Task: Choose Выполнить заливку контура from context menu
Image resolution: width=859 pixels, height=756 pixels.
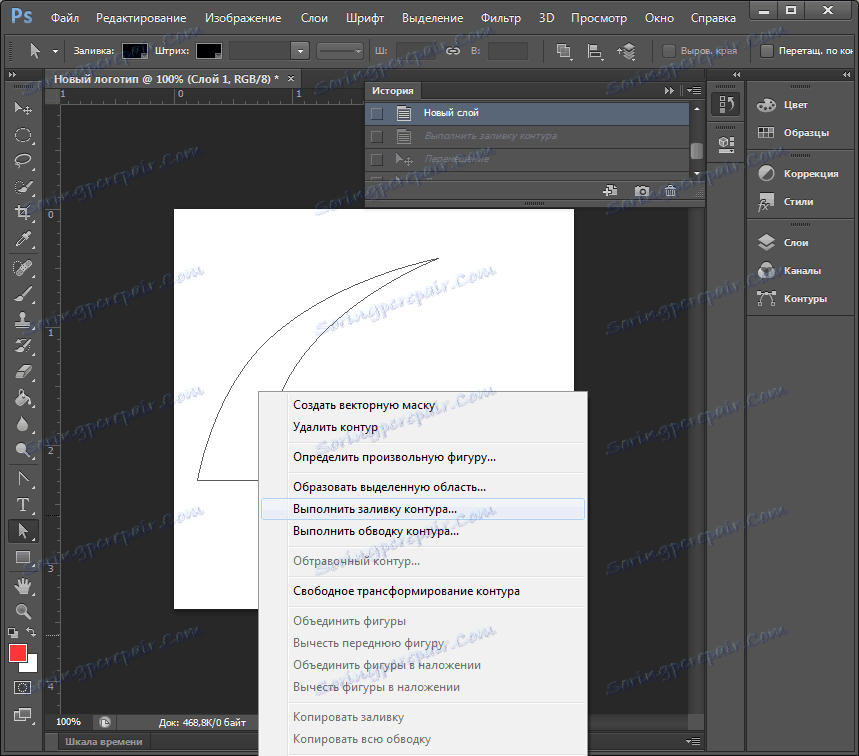Action: [x=374, y=509]
